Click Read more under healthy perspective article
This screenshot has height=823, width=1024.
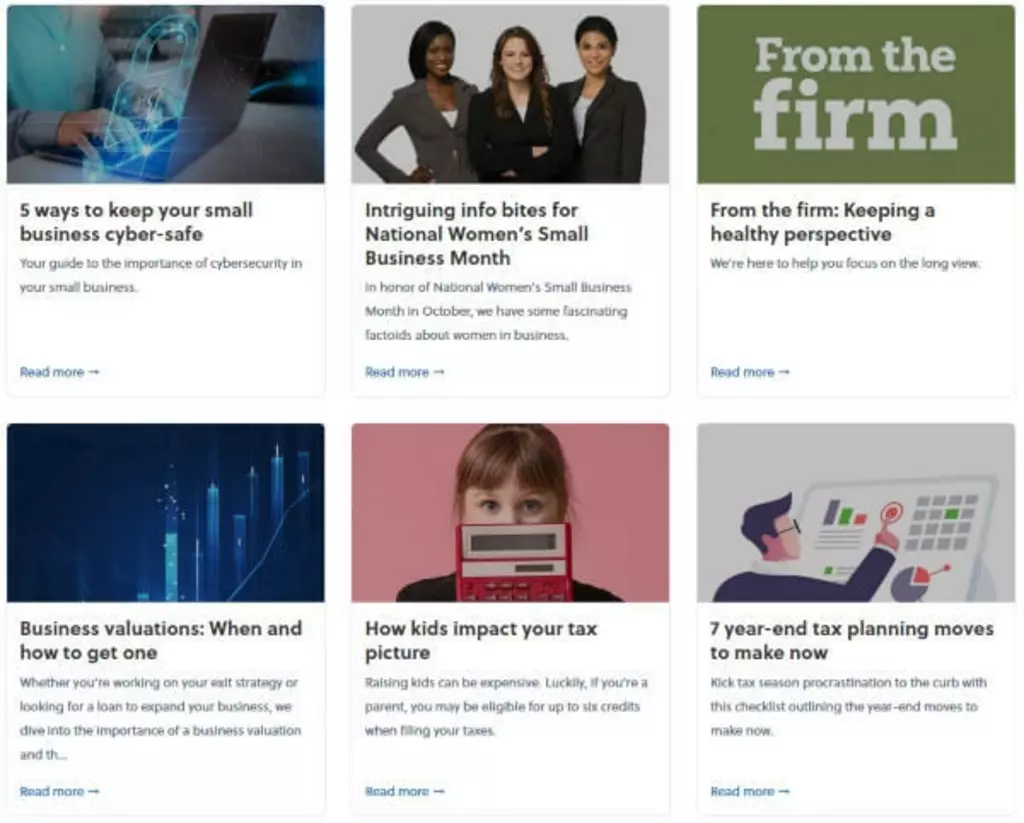click(x=750, y=372)
